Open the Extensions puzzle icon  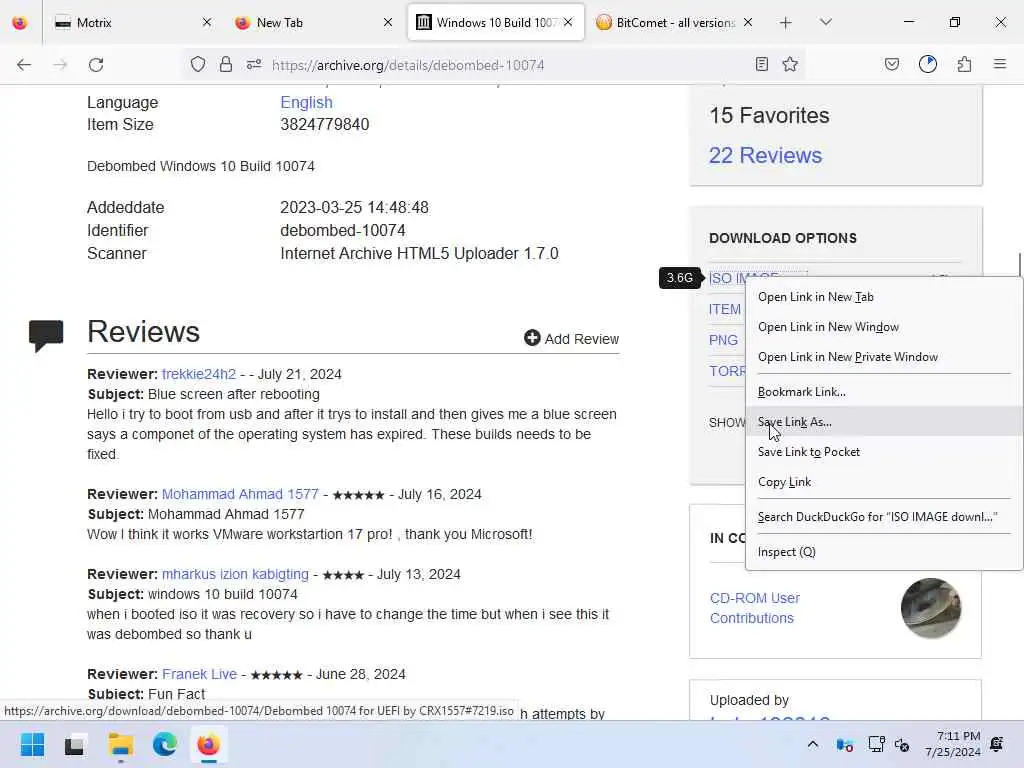[965, 64]
